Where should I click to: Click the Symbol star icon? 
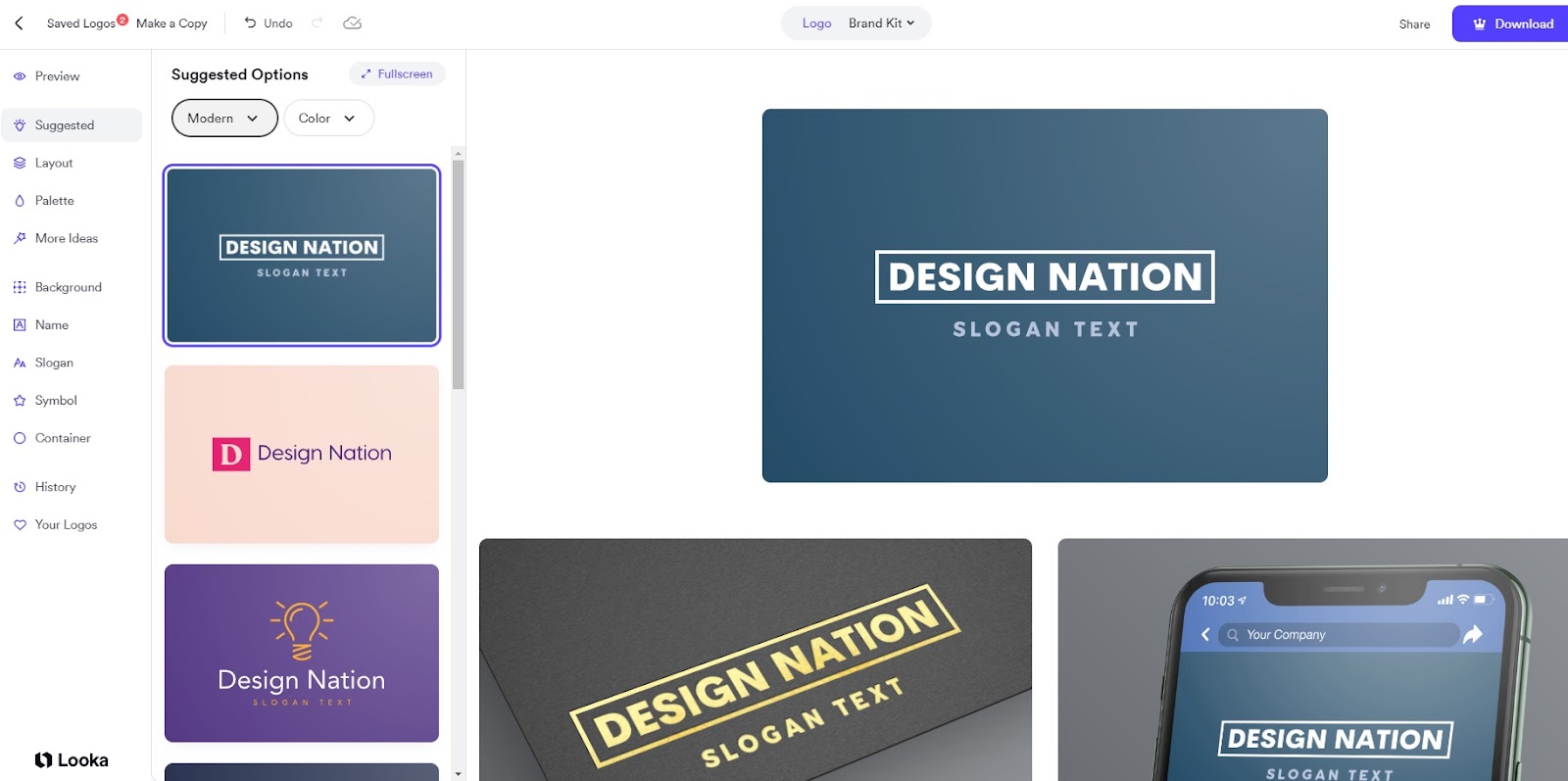click(x=20, y=401)
